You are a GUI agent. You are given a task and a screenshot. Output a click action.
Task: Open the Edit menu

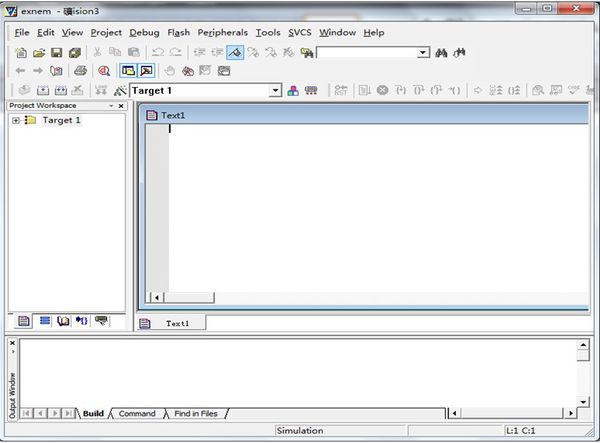46,33
